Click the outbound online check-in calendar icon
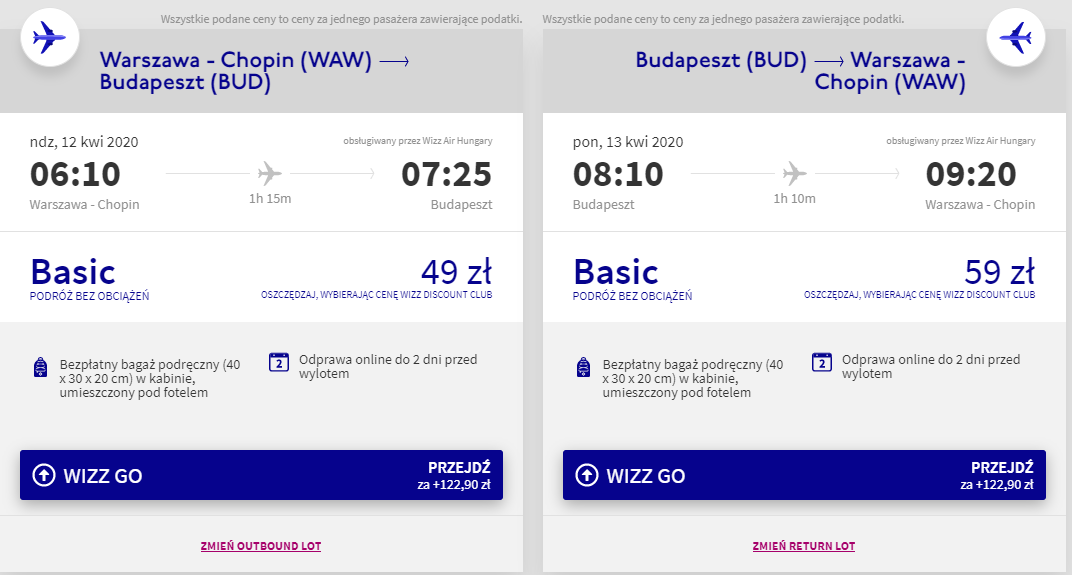Screen dimensions: 1072x575 click(279, 361)
